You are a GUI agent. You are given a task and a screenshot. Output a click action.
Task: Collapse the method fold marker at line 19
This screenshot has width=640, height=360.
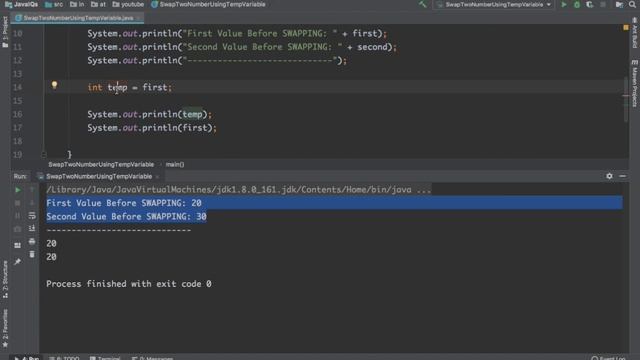tap(44, 155)
